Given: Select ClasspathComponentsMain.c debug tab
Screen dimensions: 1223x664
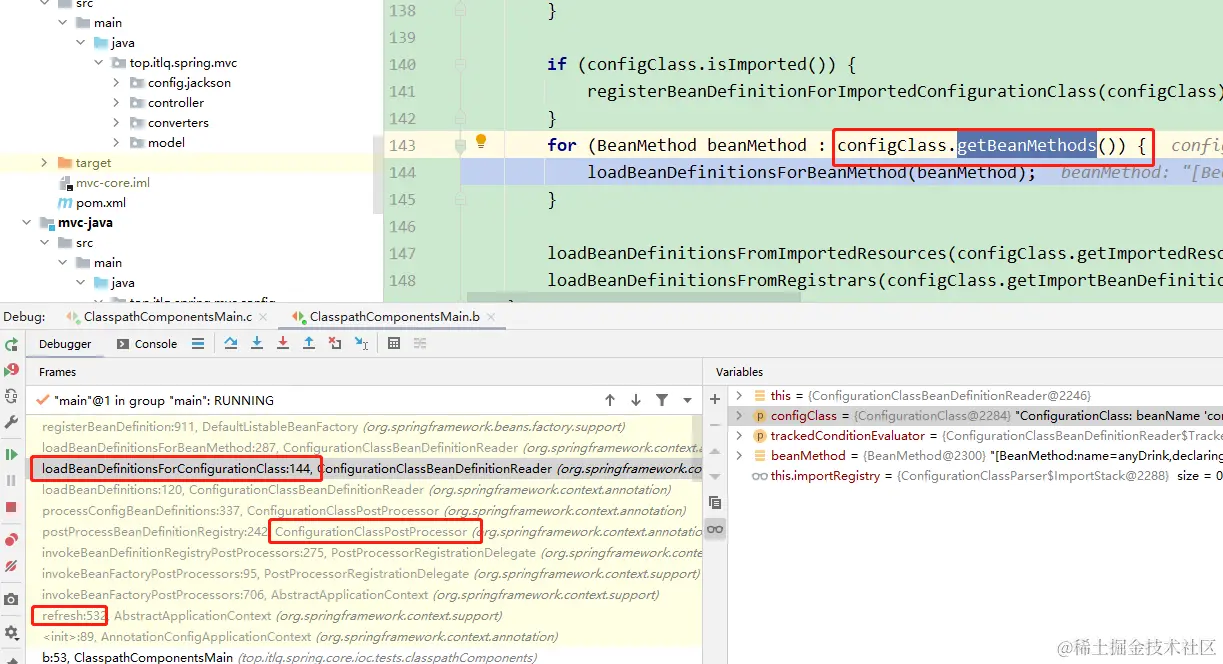Looking at the screenshot, I should [x=168, y=317].
